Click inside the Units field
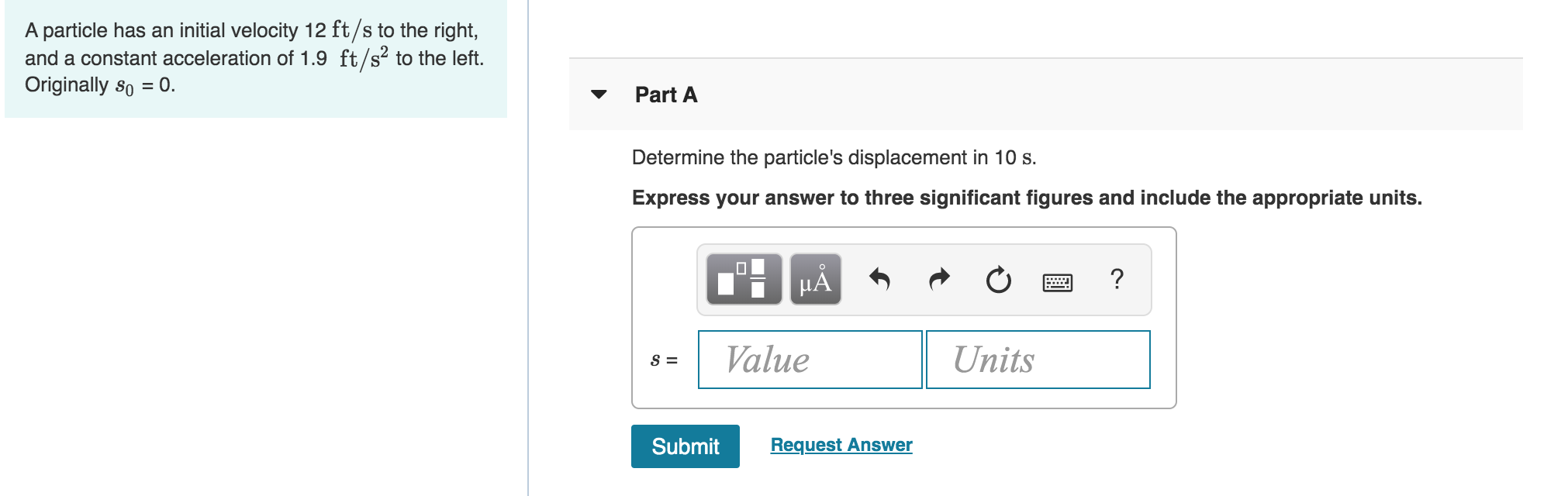Viewport: 1568px width, 496px height. coord(1037,359)
